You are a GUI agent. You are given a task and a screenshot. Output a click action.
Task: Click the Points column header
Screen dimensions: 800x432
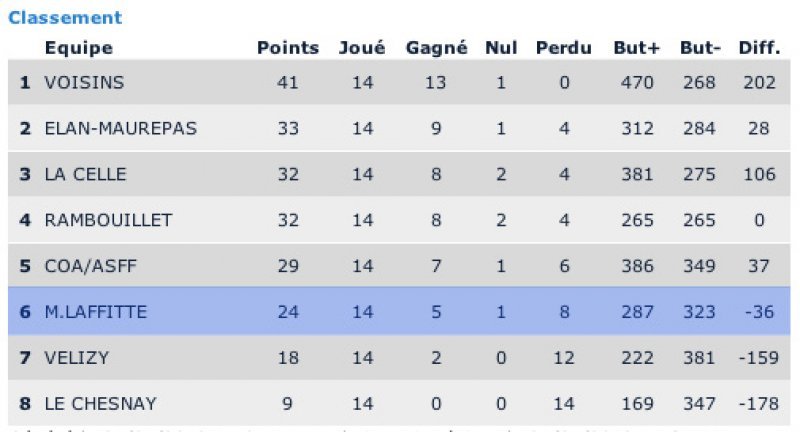[288, 47]
